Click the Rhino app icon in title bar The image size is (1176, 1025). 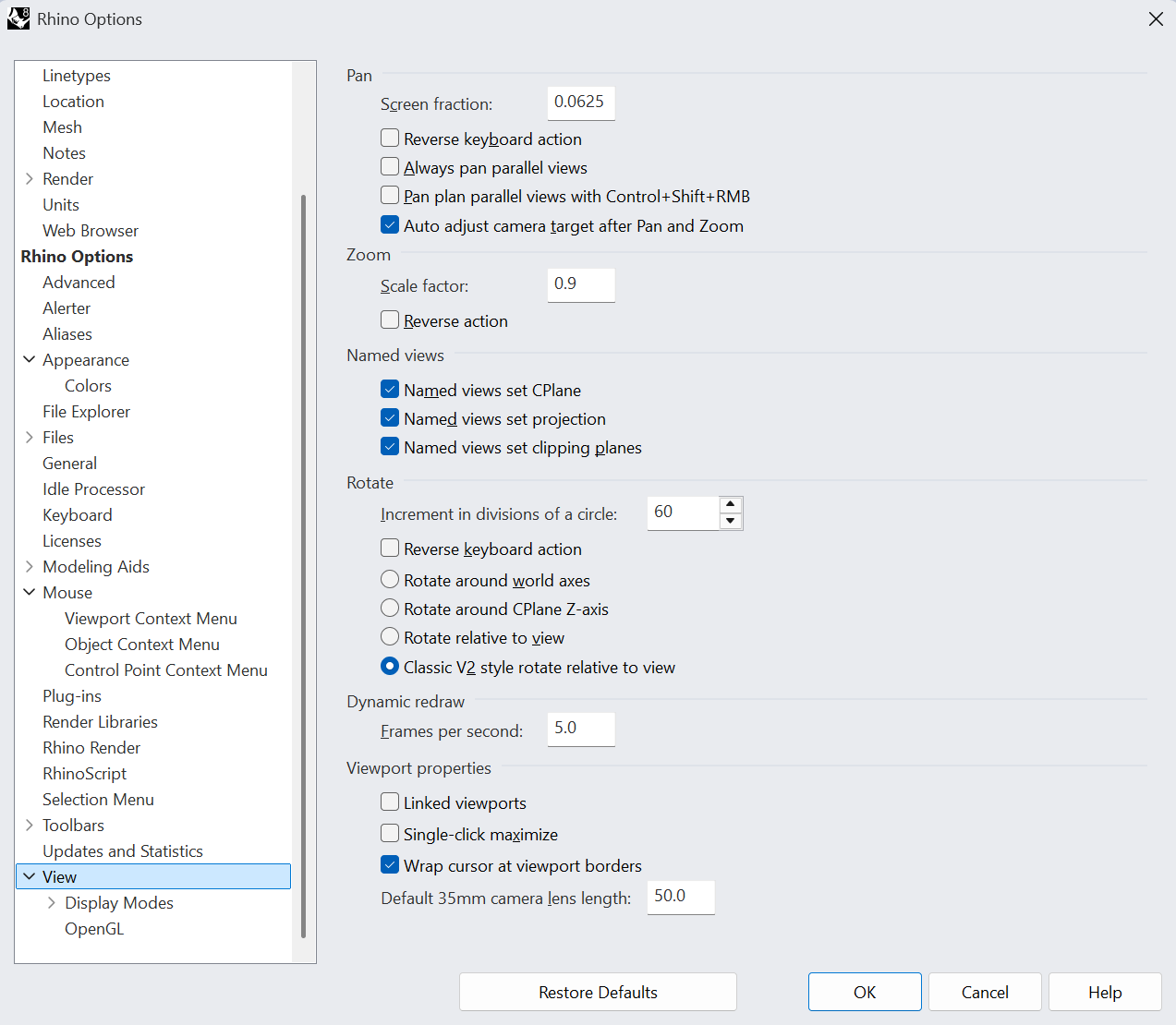coord(18,18)
